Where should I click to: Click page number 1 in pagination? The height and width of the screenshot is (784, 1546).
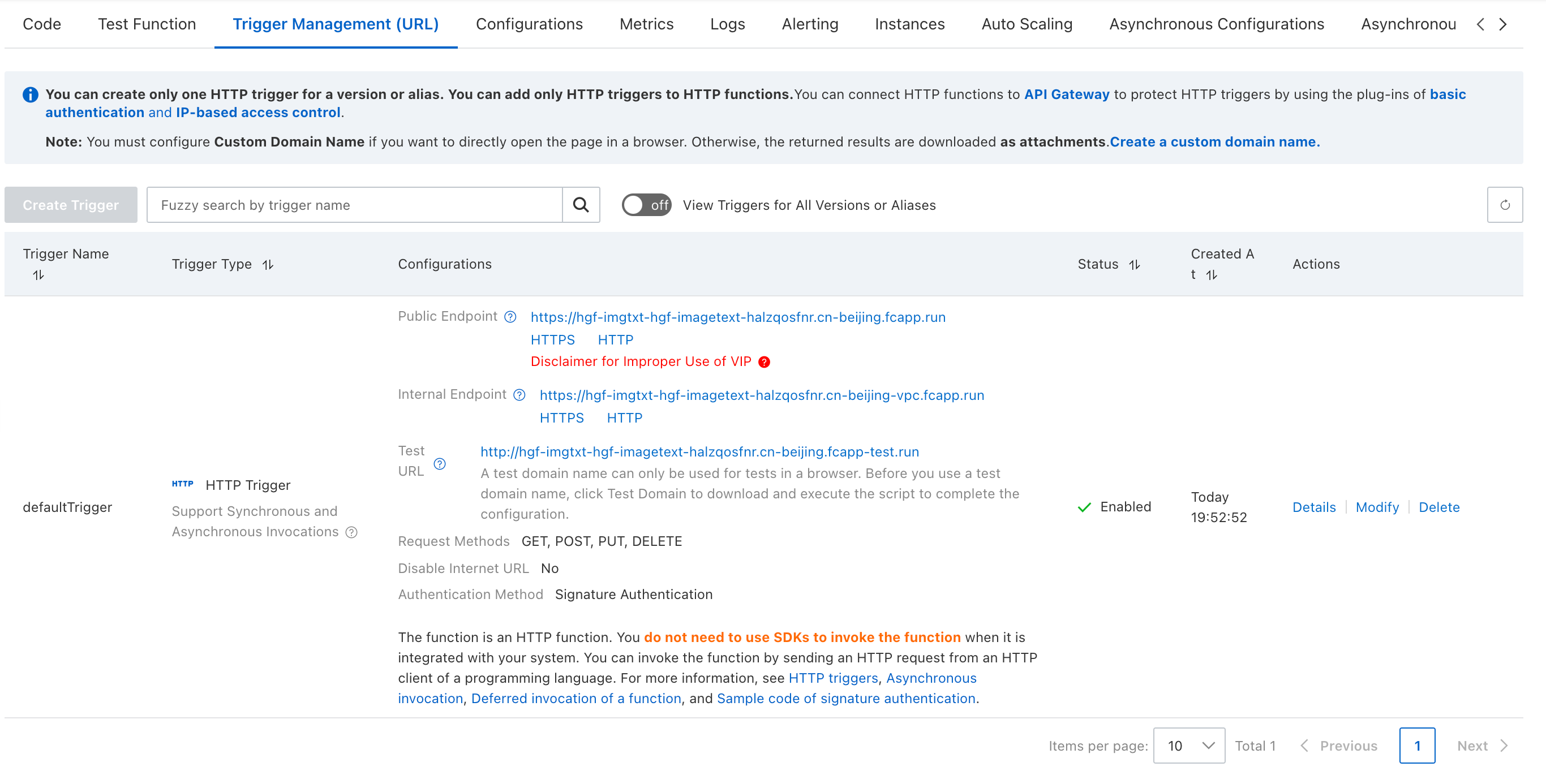tap(1416, 745)
